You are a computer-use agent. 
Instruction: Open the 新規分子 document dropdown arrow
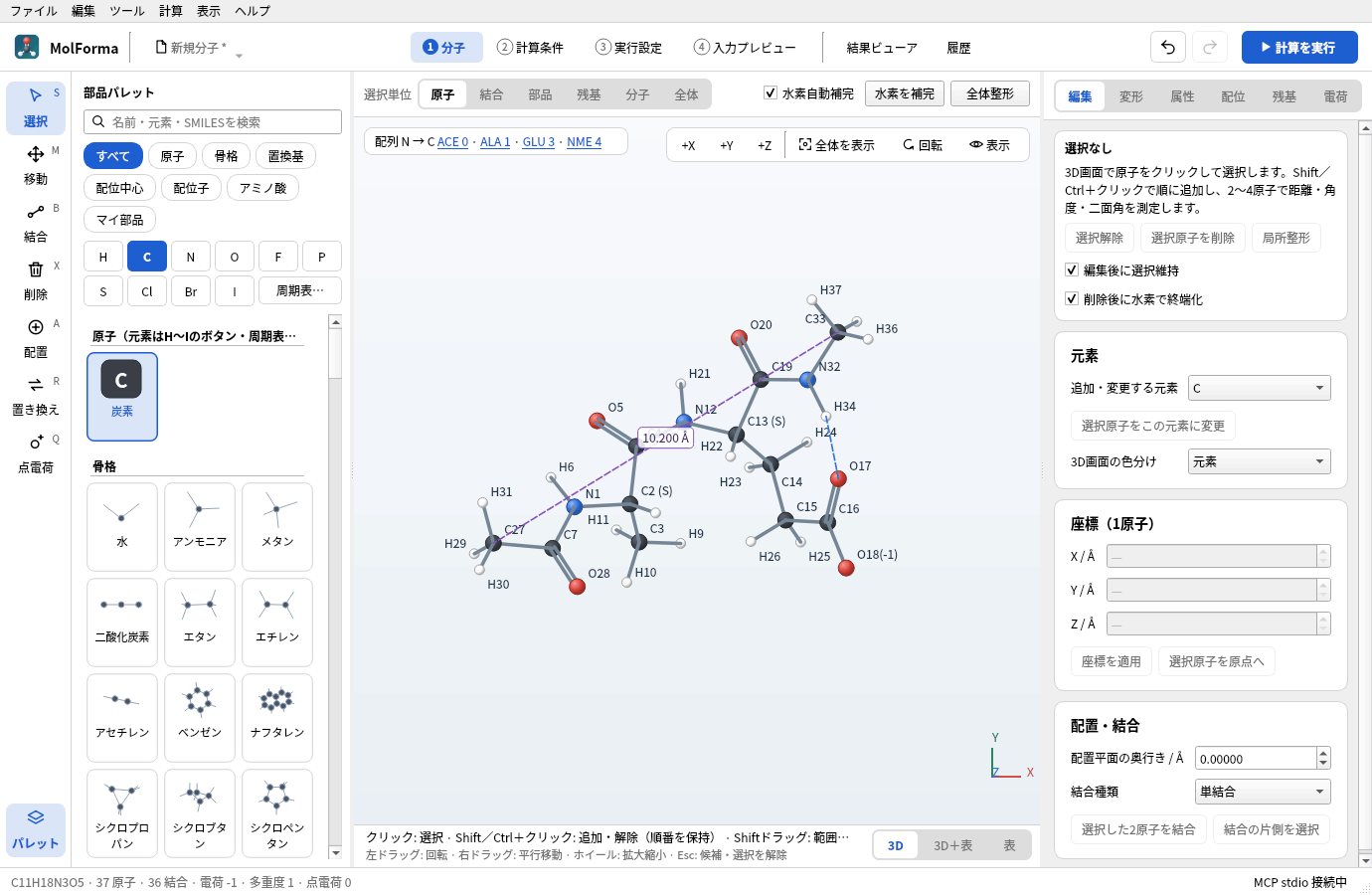[239, 56]
